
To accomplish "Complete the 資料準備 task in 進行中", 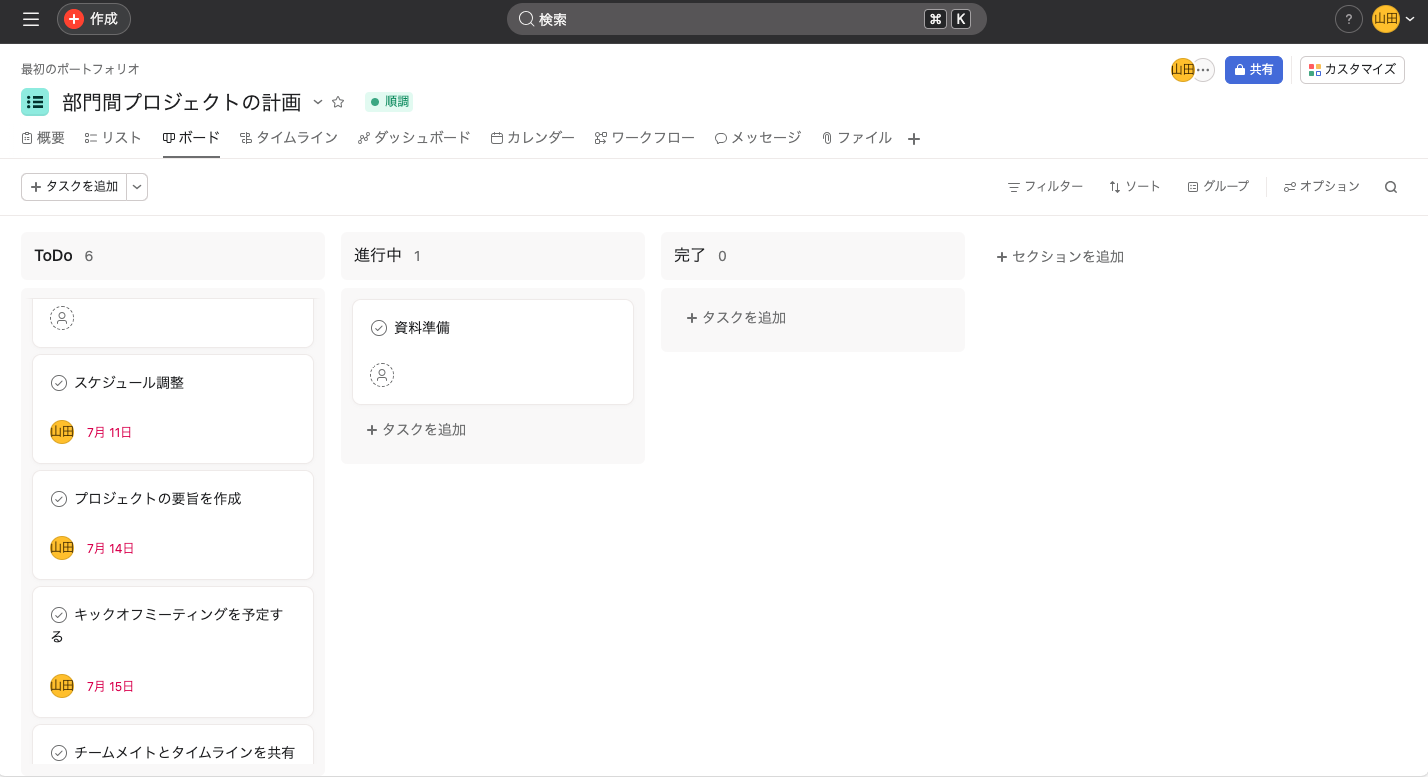I will [x=379, y=327].
